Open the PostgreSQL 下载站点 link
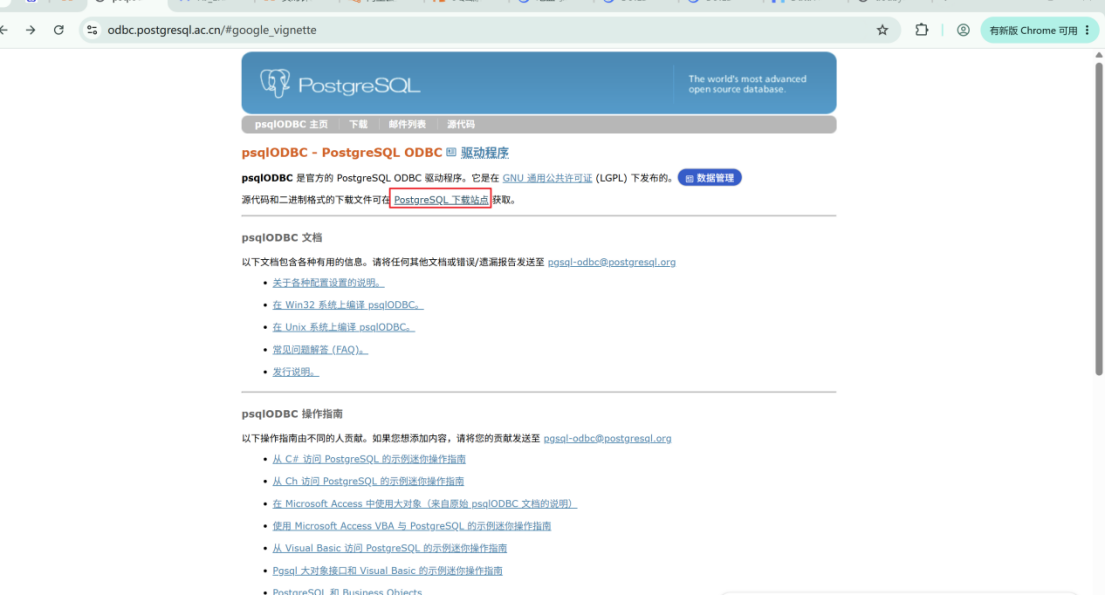This screenshot has width=1106, height=595. (441, 200)
